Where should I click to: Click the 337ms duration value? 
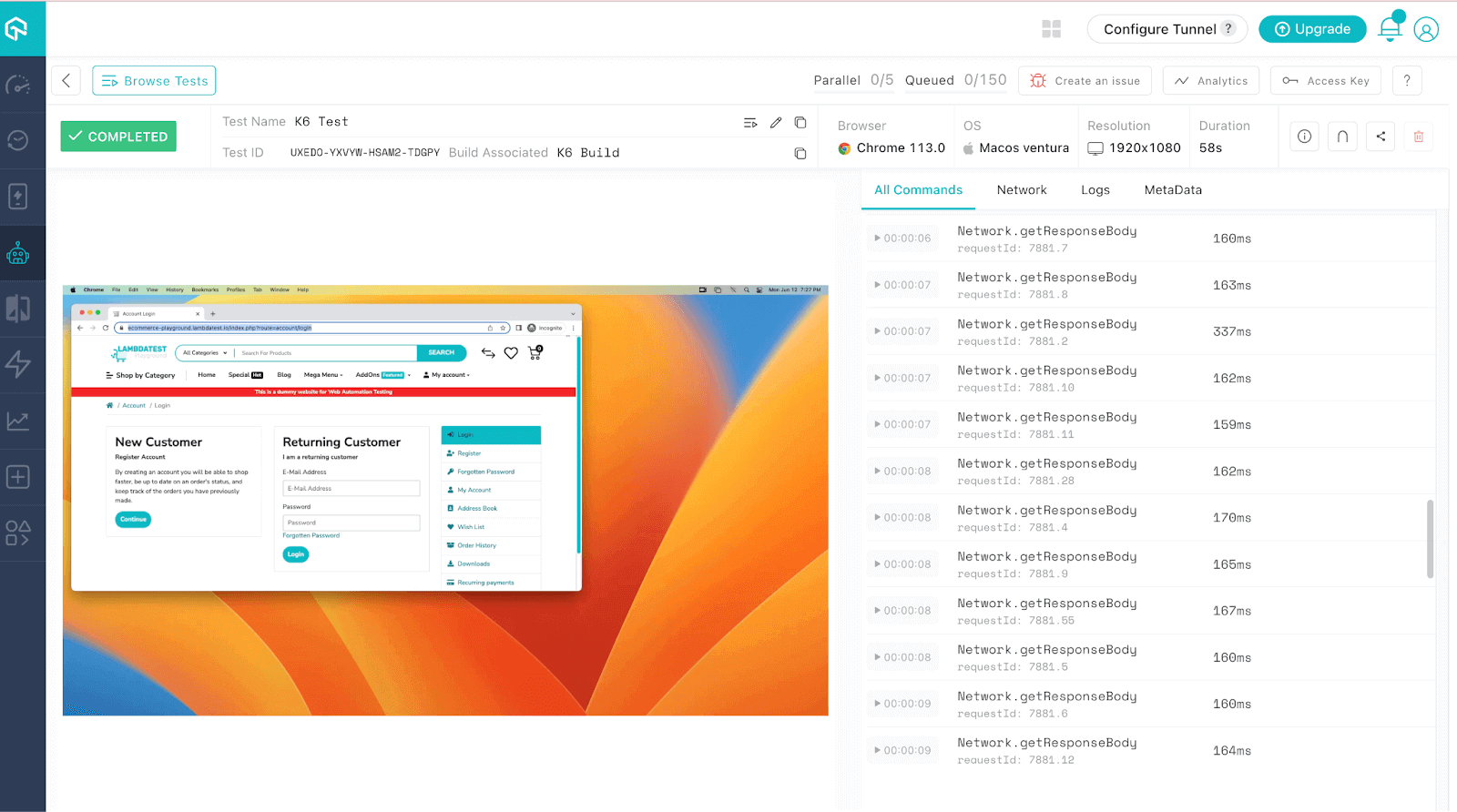1232,331
